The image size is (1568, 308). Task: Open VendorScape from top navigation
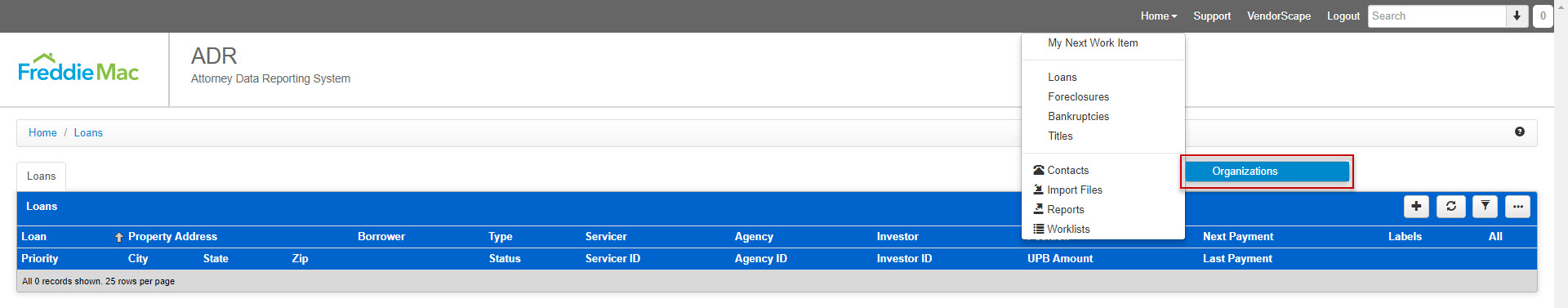(1279, 16)
